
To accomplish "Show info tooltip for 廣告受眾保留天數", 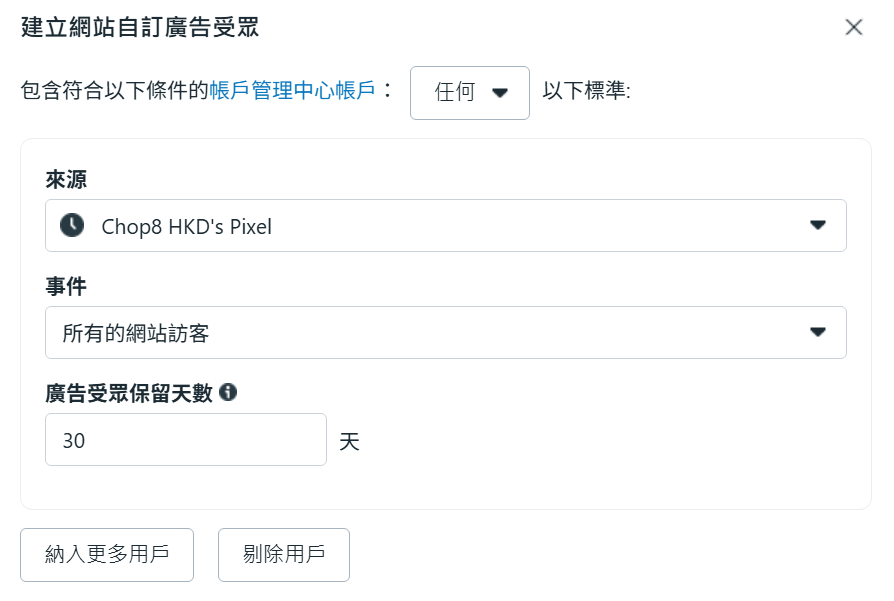I will point(228,393).
